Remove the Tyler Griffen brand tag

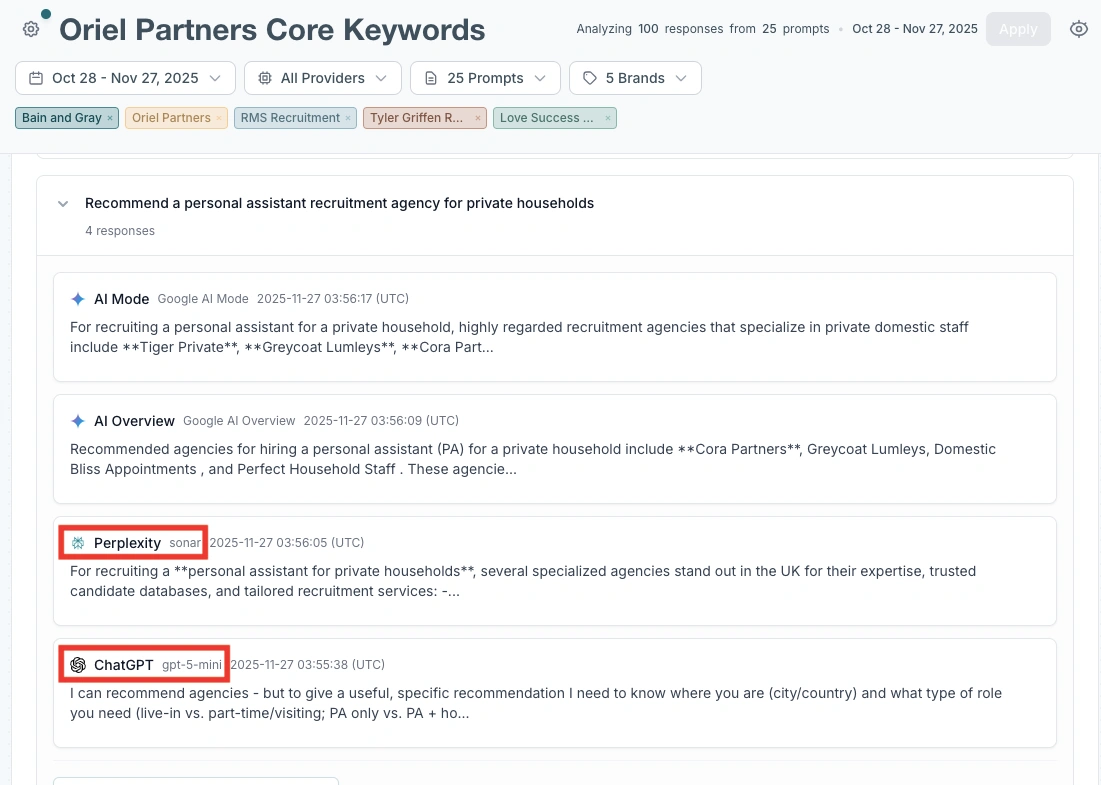[478, 118]
